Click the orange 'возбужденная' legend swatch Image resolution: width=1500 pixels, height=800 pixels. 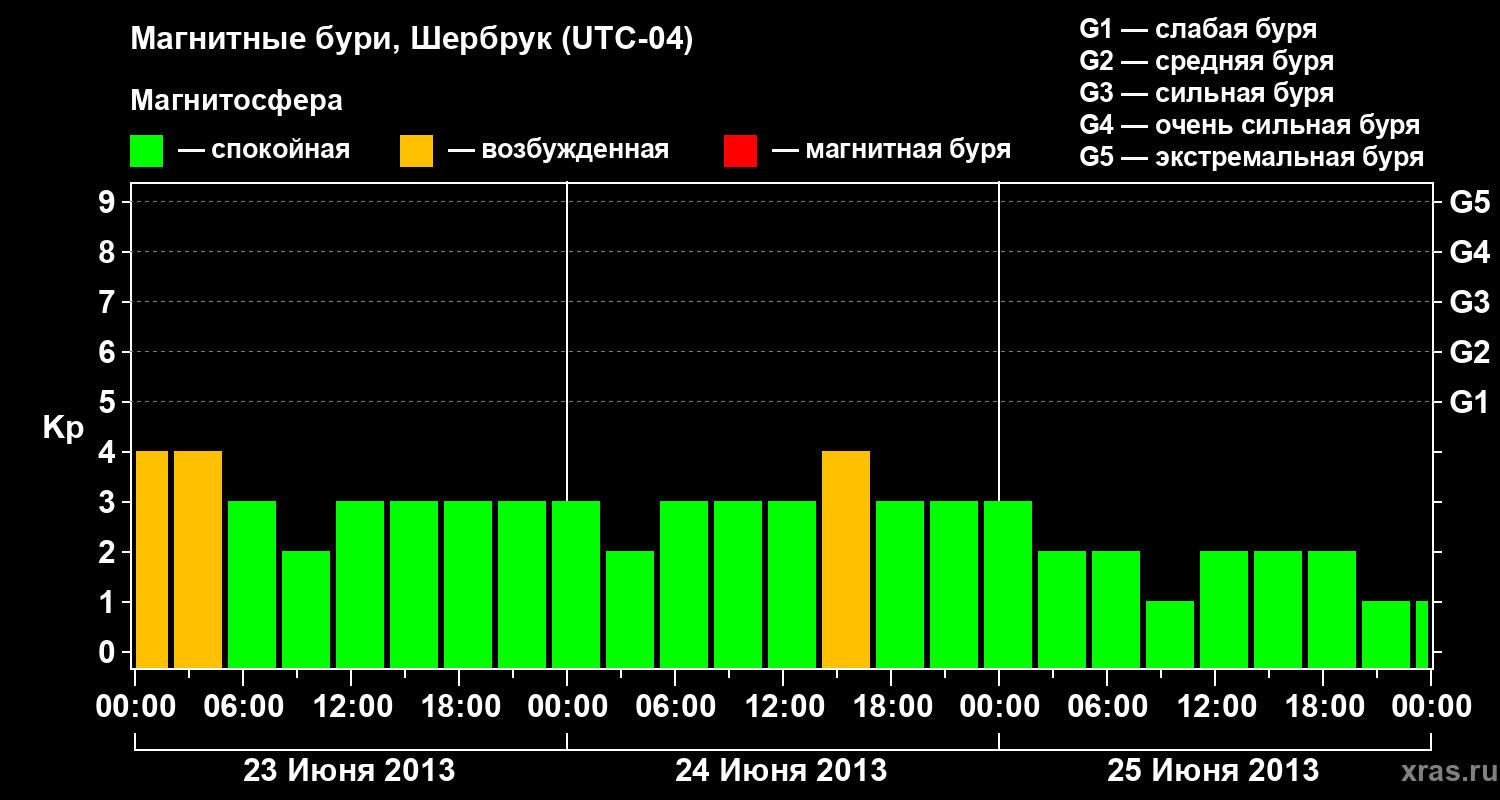[x=417, y=151]
